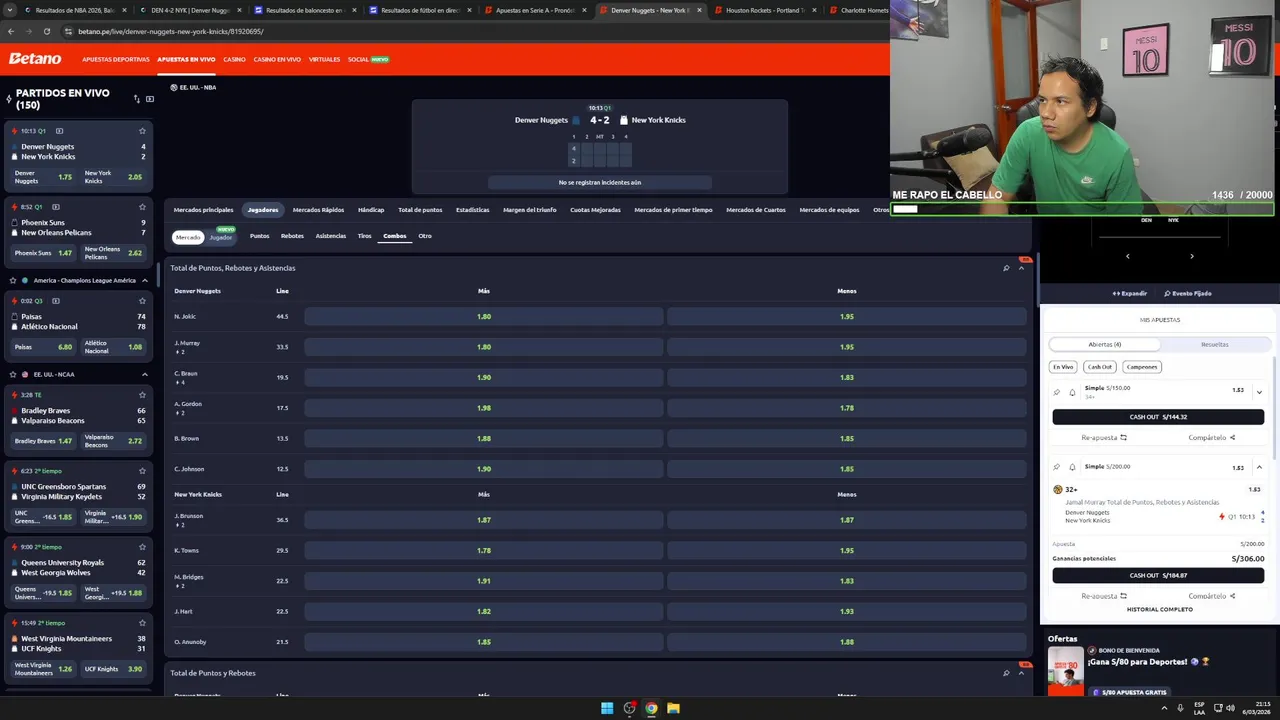
Task: Go to previous event with left arrow
Action: pos(1127,256)
